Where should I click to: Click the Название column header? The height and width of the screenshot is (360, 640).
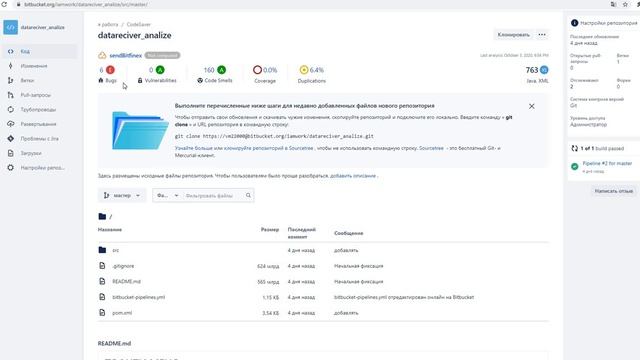(110, 230)
